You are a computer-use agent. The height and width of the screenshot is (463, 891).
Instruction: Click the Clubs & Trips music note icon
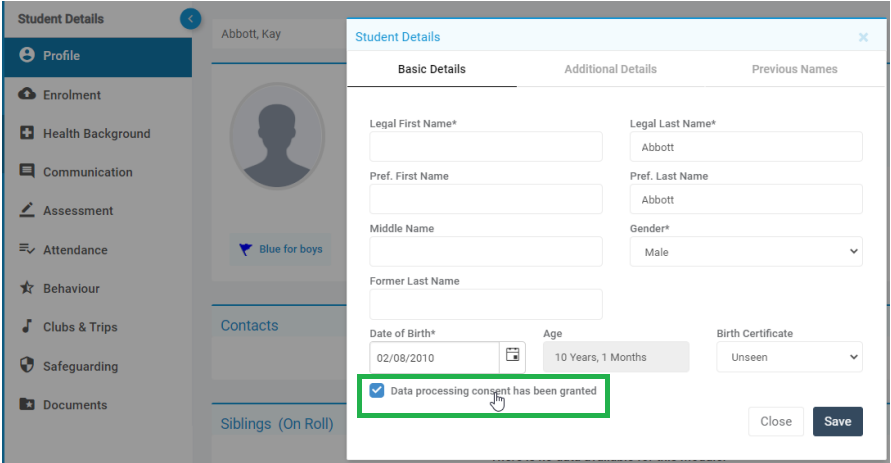27,326
